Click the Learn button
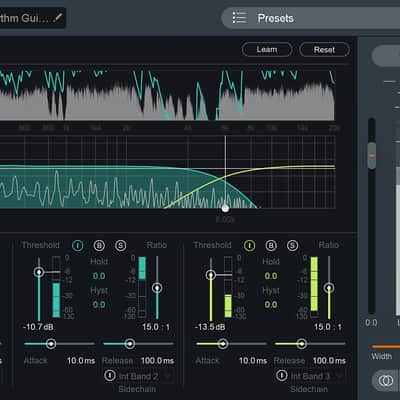 coord(267,50)
